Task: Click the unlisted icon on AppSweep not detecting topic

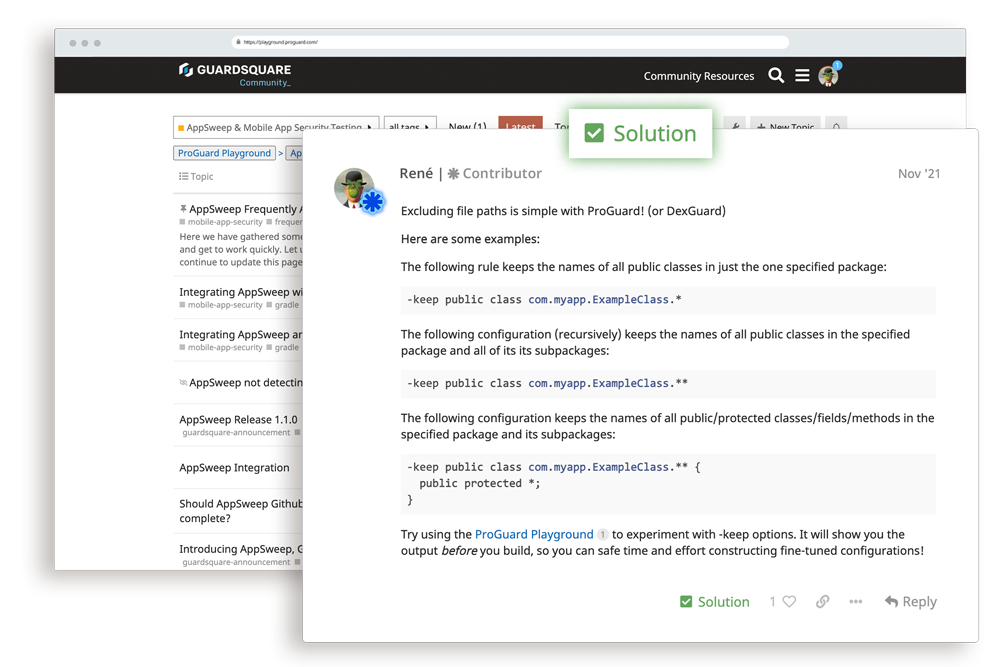Action: pos(183,383)
